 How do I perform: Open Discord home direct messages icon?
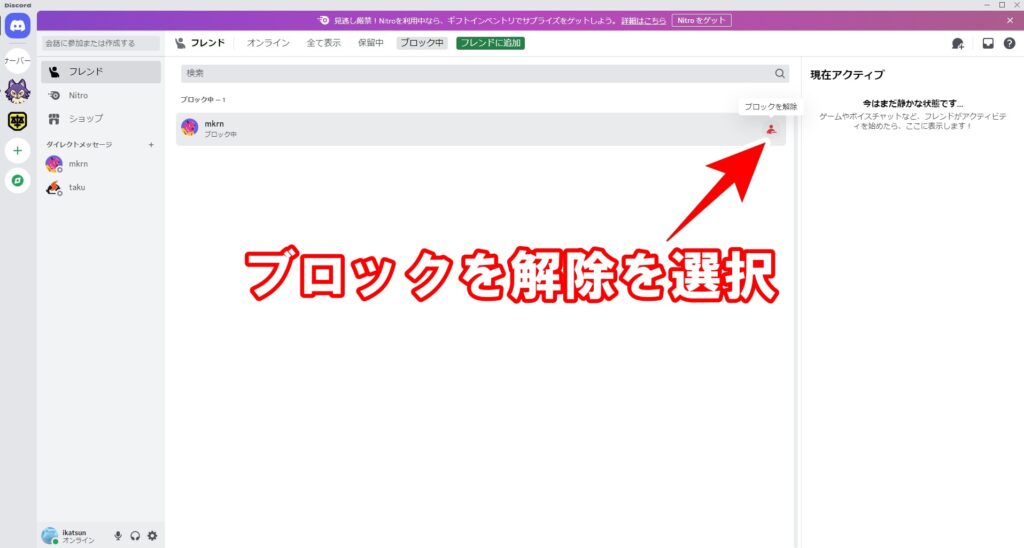(18, 26)
